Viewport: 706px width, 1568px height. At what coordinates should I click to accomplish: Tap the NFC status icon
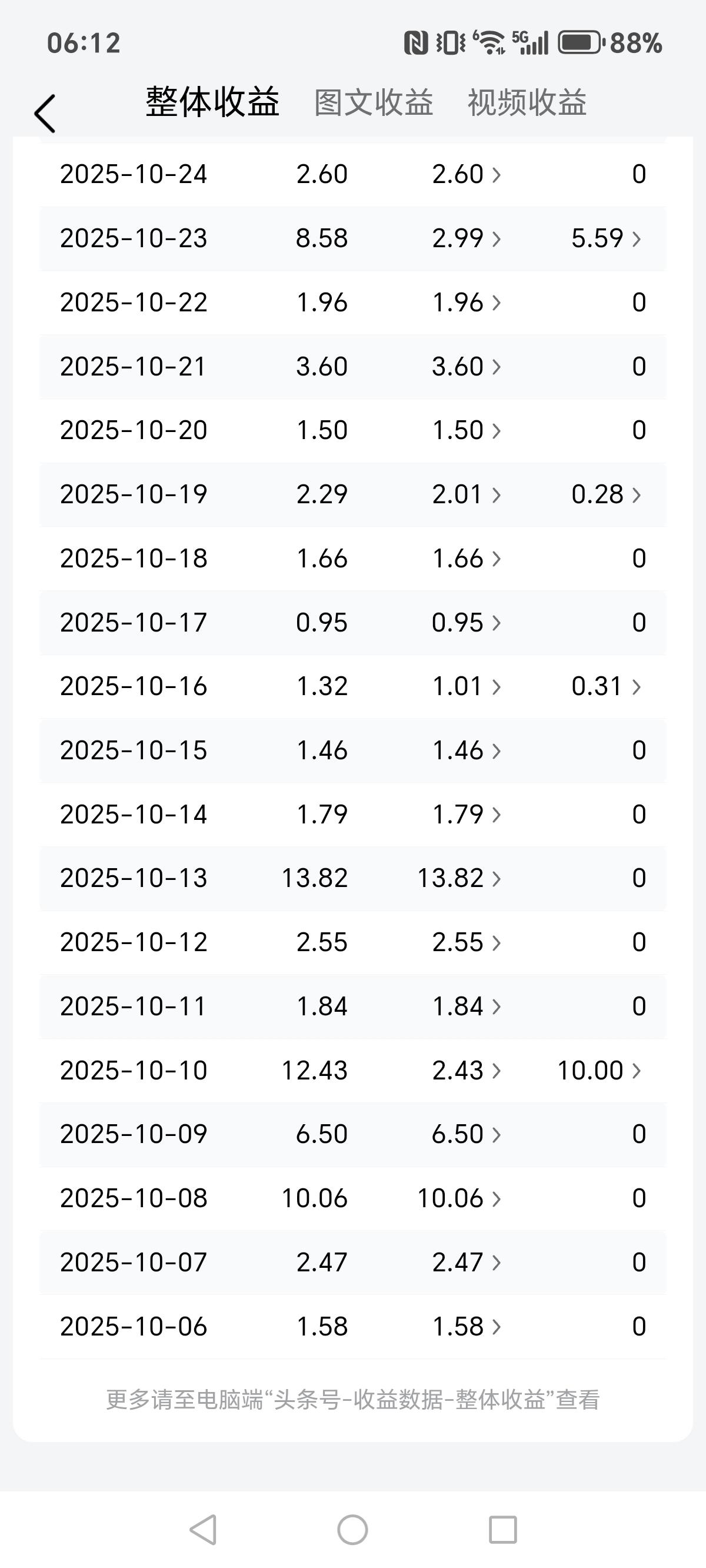[x=416, y=43]
